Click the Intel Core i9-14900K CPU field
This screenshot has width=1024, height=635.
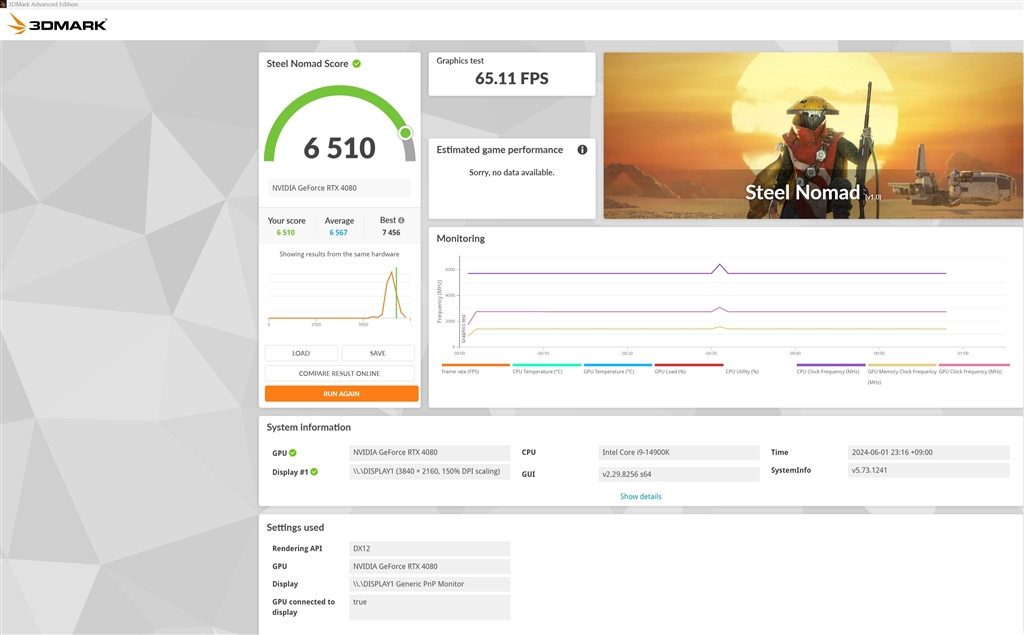coord(679,452)
